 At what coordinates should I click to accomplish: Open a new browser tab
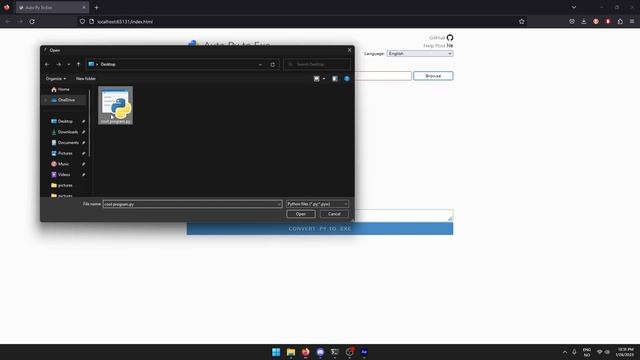96,7
